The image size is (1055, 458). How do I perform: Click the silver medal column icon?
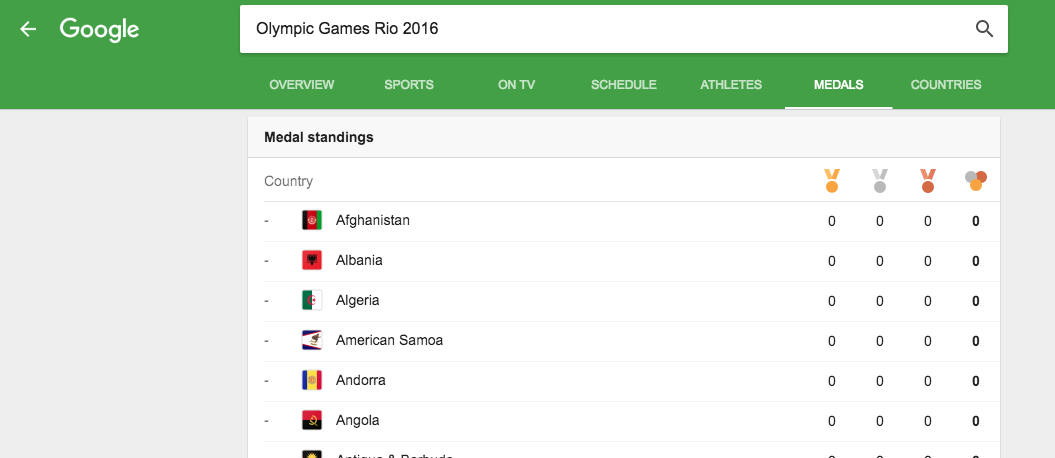pyautogui.click(x=880, y=181)
